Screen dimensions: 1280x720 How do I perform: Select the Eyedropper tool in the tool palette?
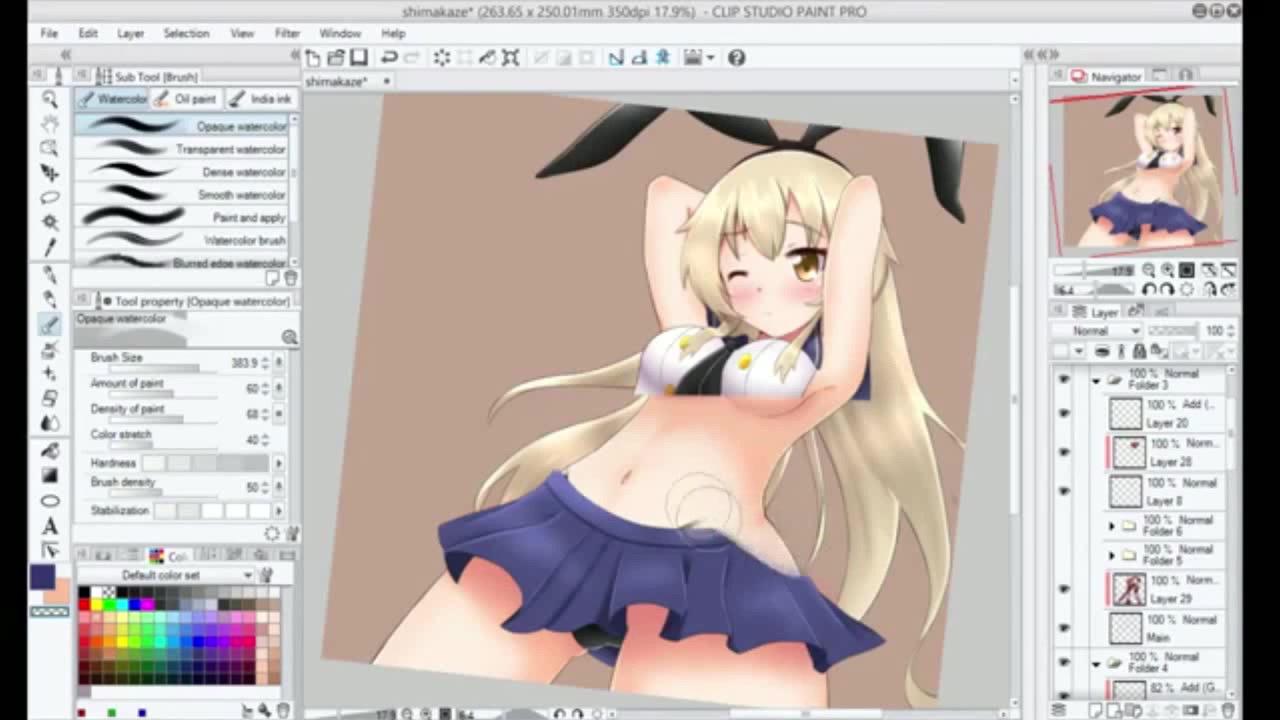click(49, 246)
